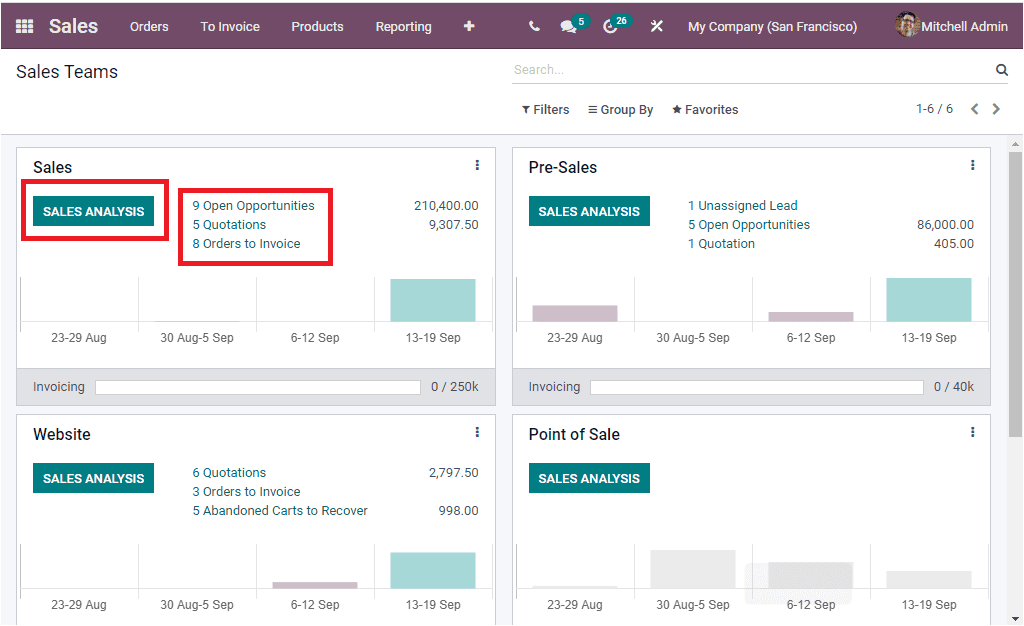Open the three-dot menu on the Pre-Sales card
The image size is (1024, 626).
(x=973, y=165)
